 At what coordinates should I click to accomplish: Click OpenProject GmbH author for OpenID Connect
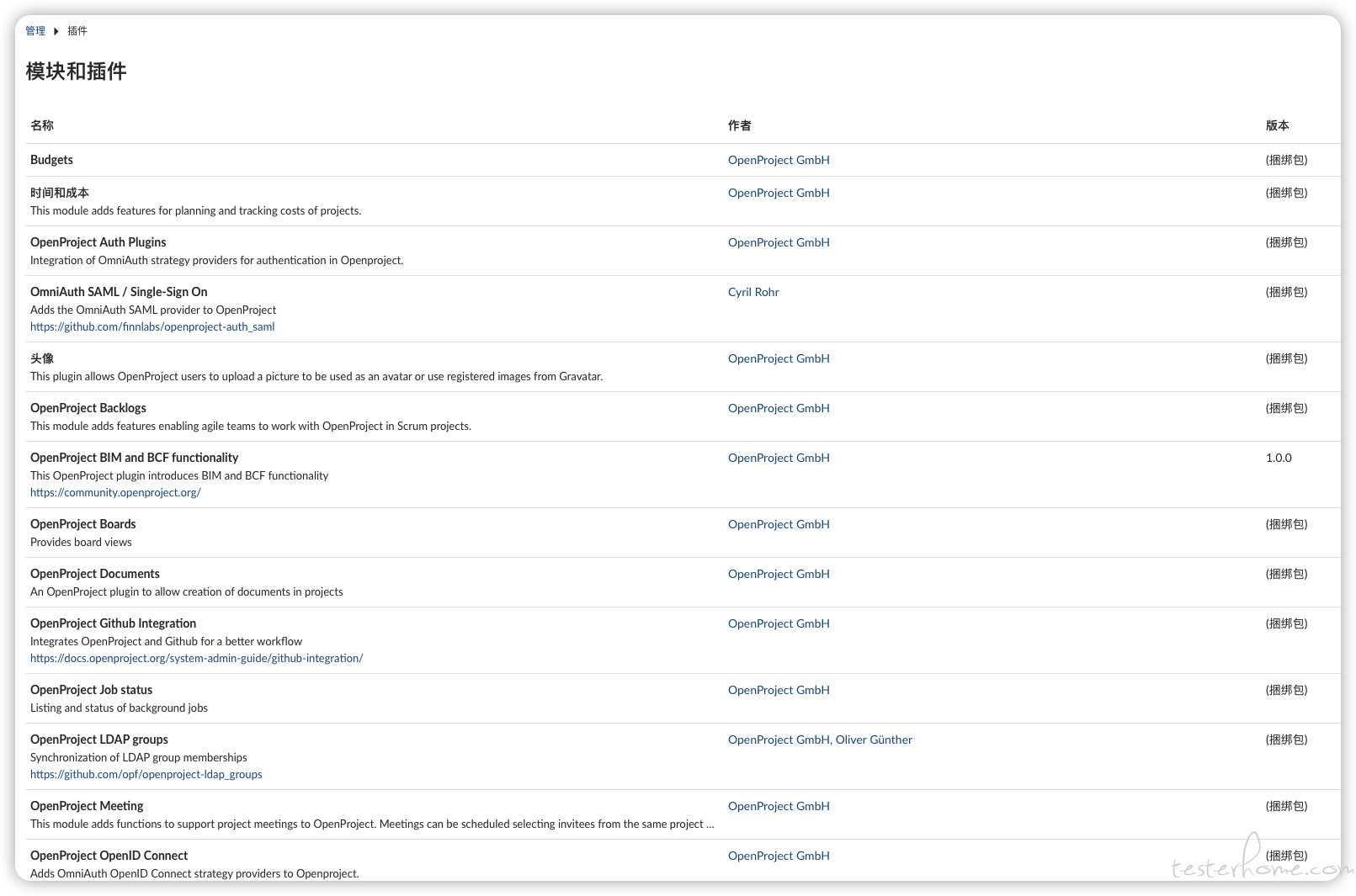(779, 856)
